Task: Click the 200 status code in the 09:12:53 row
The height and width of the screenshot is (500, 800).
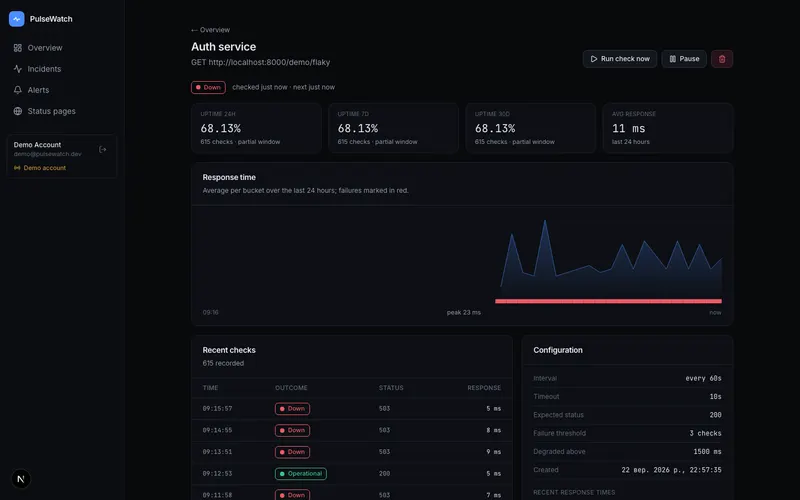Action: (x=384, y=473)
